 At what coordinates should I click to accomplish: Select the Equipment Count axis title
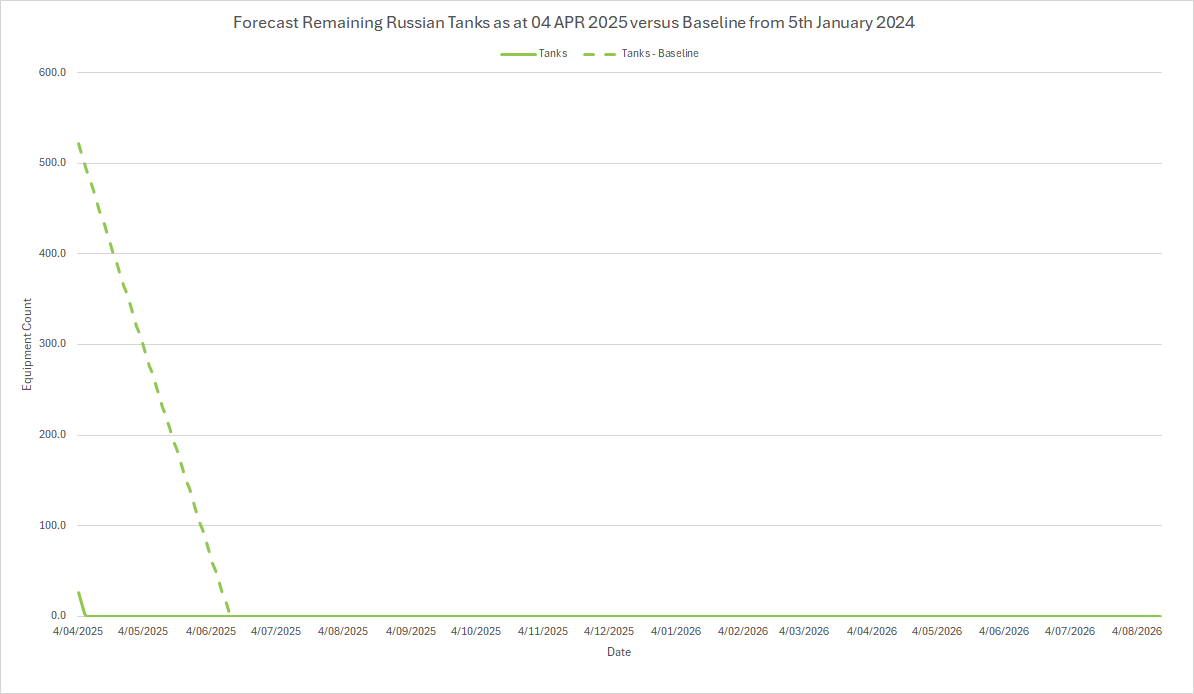point(28,344)
